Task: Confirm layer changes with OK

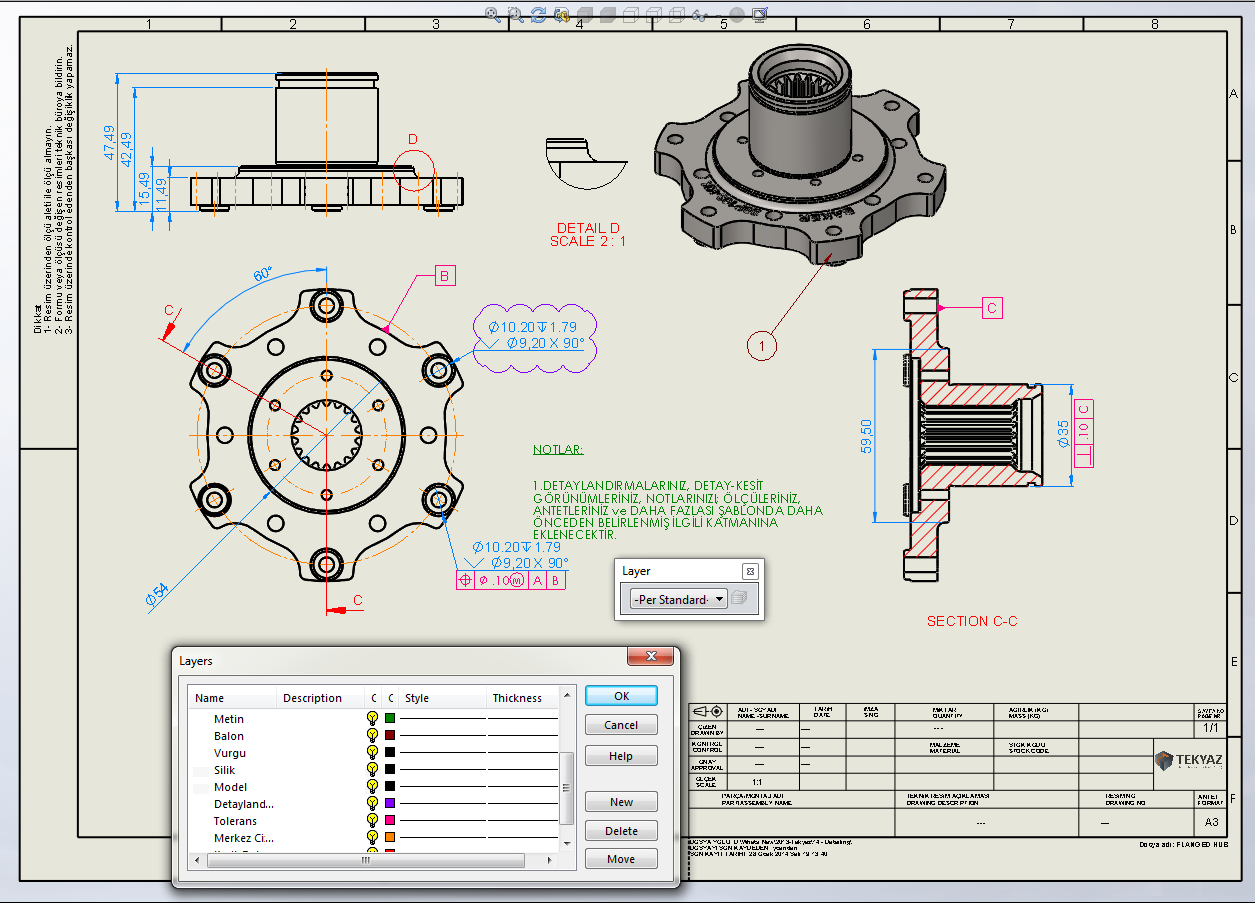Action: (x=620, y=695)
